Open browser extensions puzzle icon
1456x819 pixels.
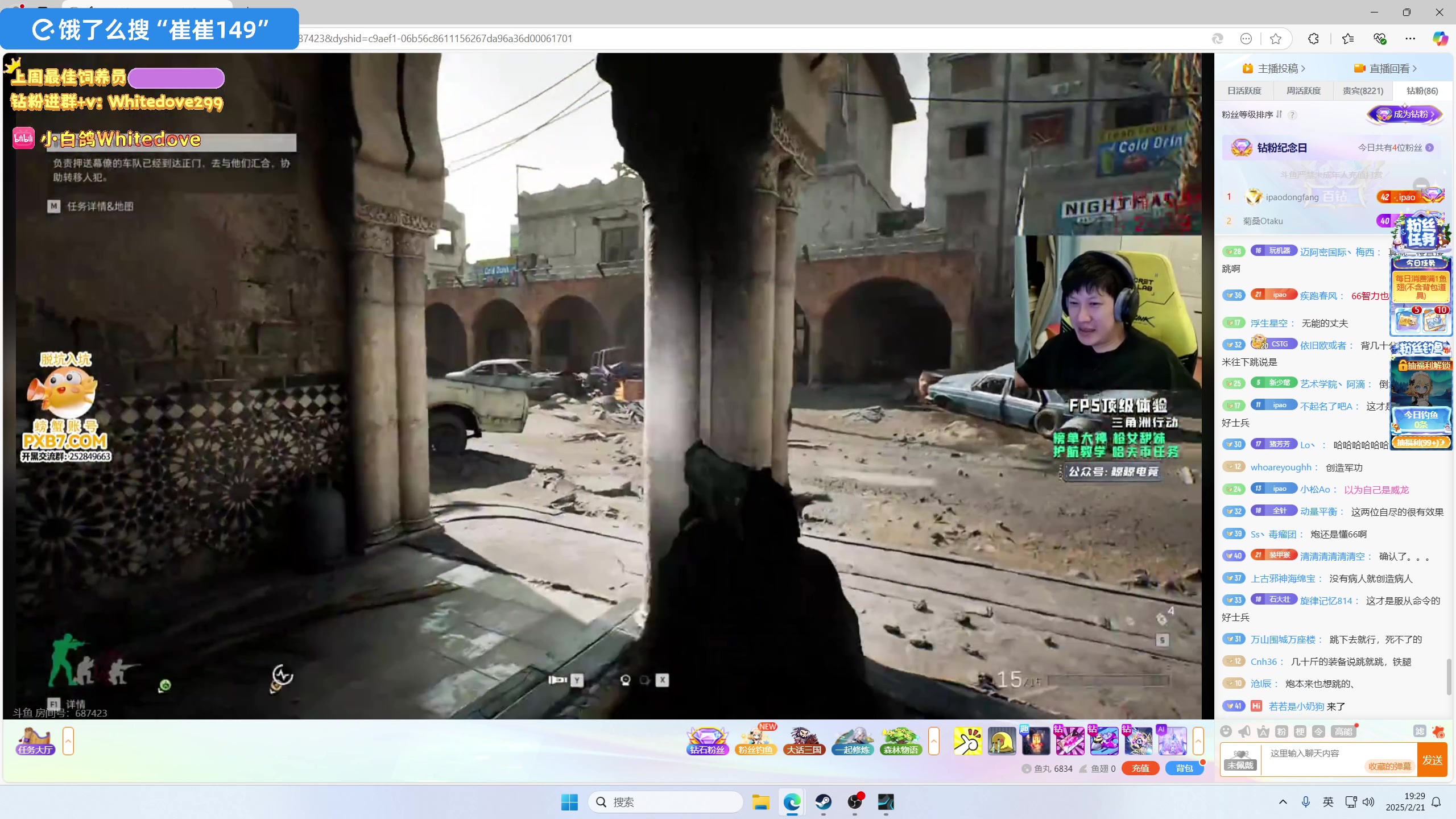pos(1313,39)
